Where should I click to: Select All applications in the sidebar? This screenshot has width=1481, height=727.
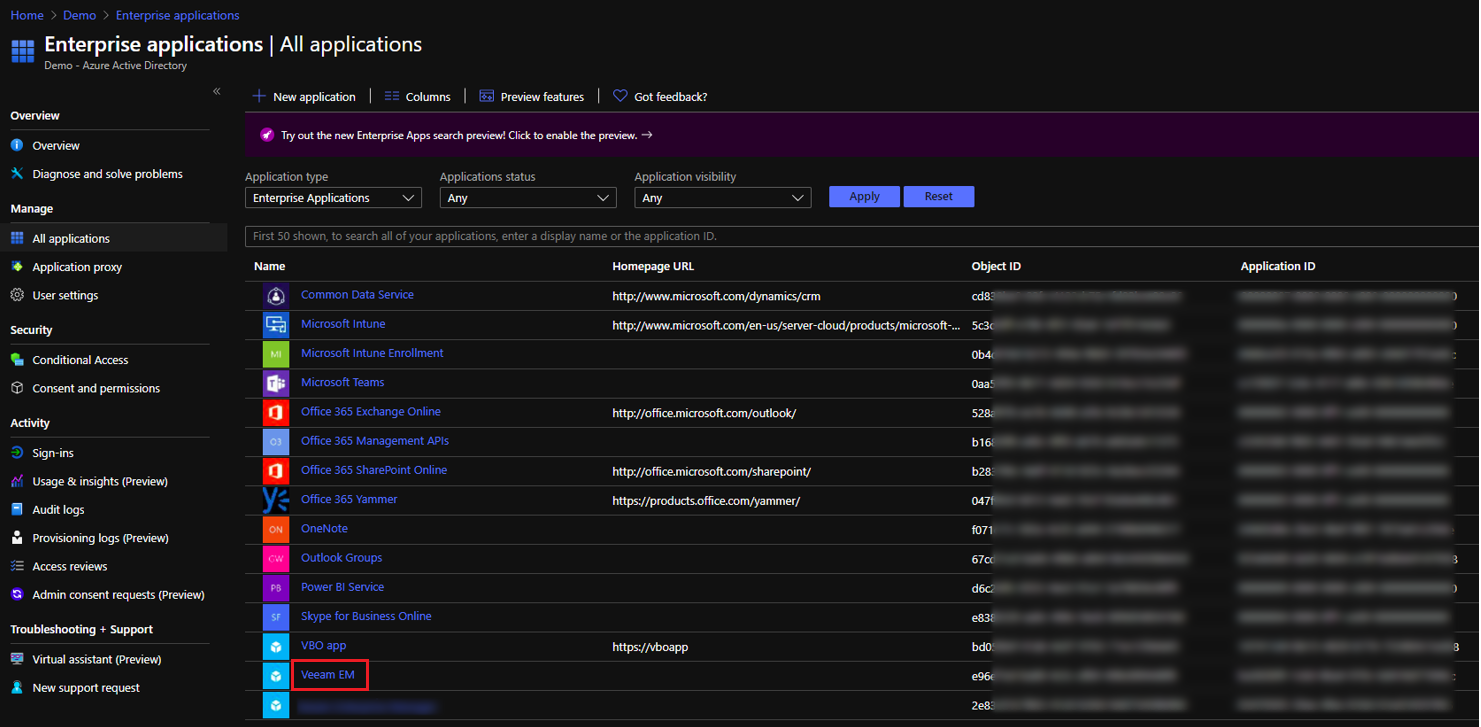point(71,239)
